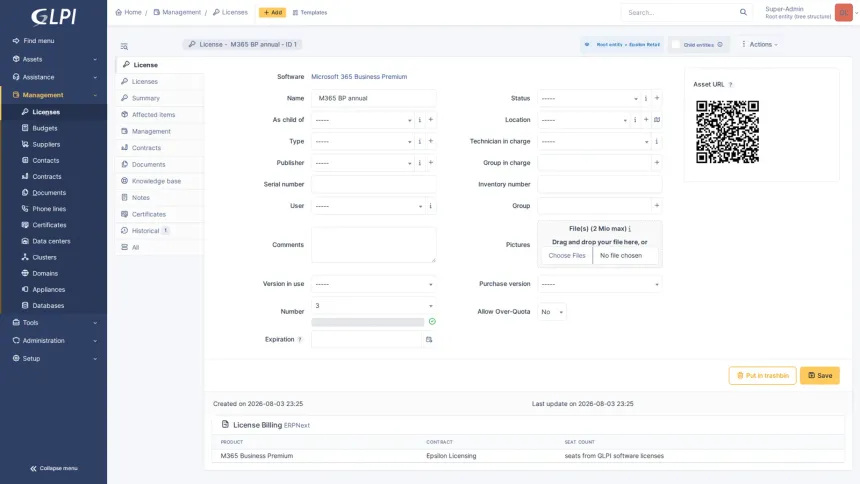Add a new Location with plus icon
This screenshot has height=484, width=860.
coord(646,120)
